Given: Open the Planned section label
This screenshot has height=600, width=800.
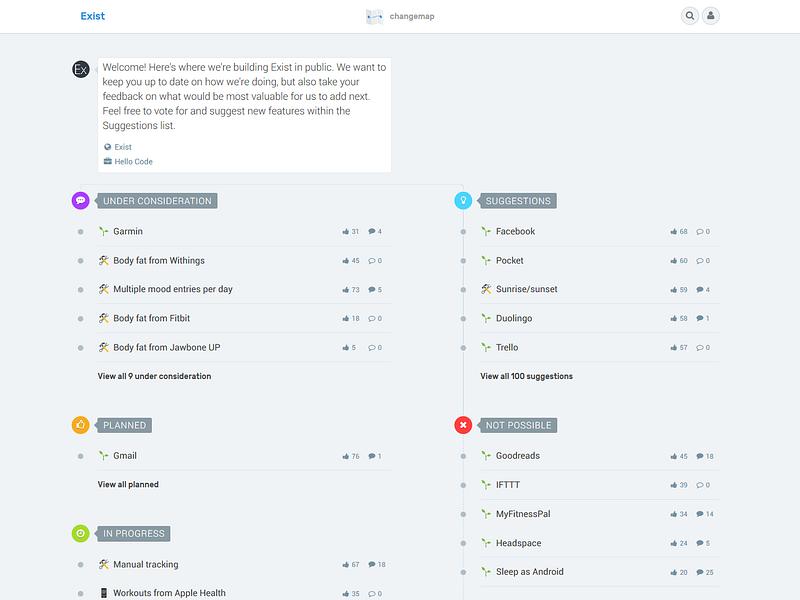Looking at the screenshot, I should coord(124,426).
